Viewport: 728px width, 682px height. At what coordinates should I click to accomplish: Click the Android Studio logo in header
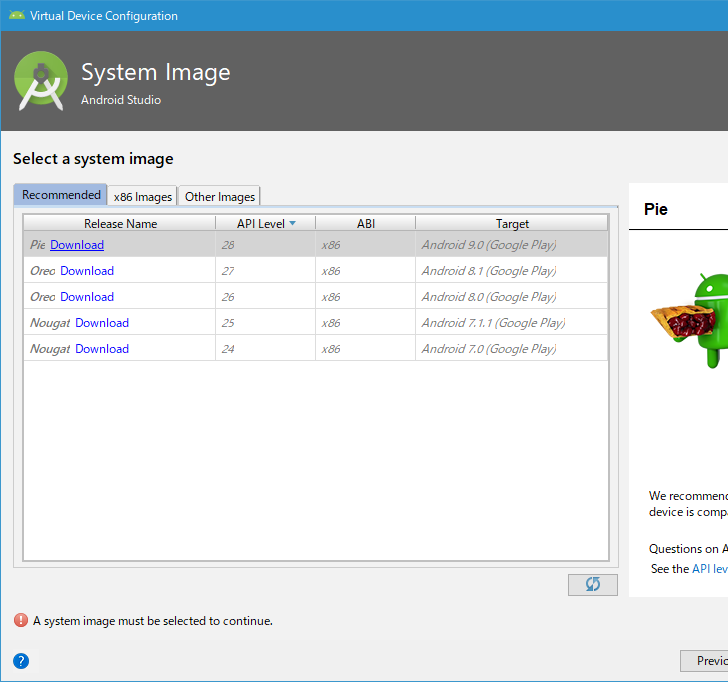pyautogui.click(x=41, y=81)
